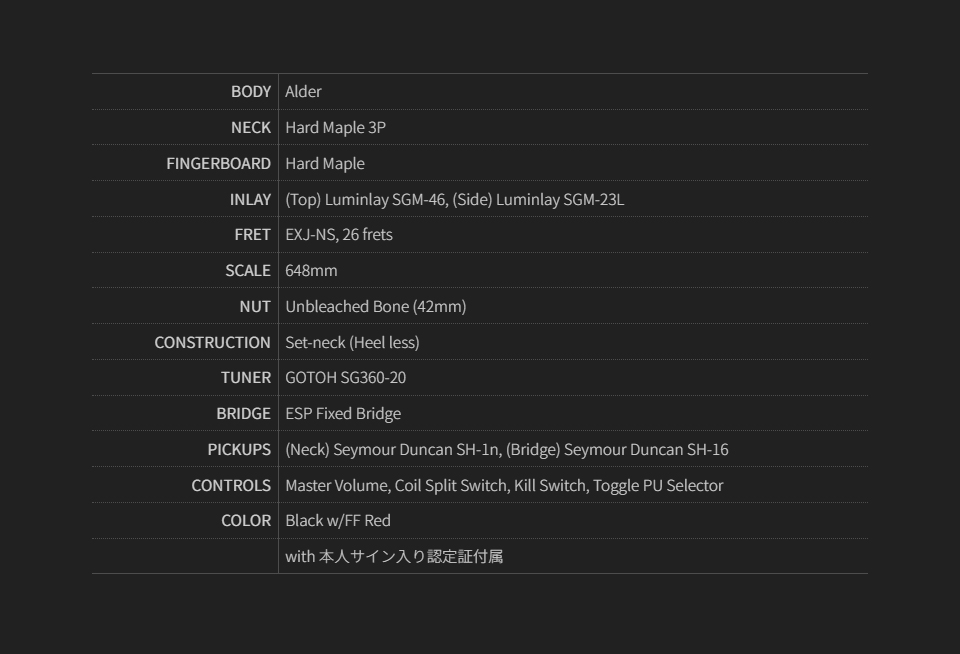This screenshot has height=654, width=960.
Task: Click the EXJ-NS, 26 frets value
Action: click(339, 235)
